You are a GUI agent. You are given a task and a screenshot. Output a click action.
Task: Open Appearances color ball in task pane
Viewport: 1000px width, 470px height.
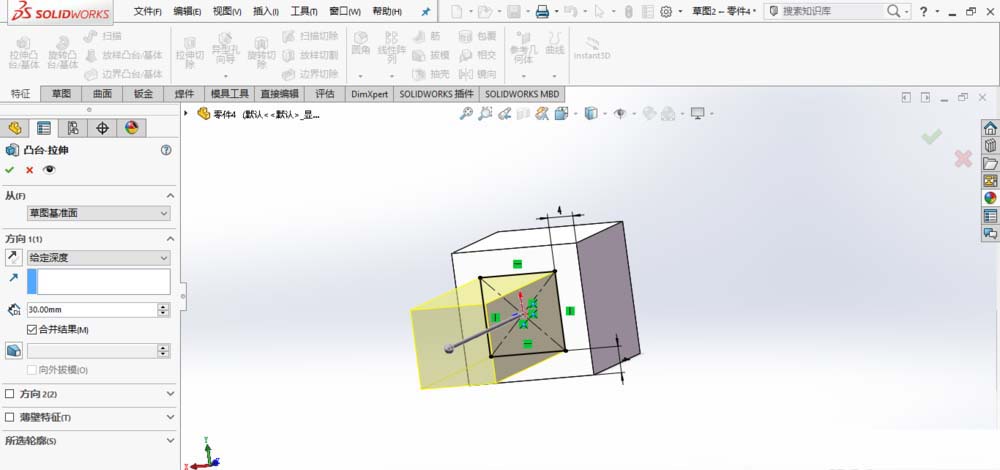(990, 198)
